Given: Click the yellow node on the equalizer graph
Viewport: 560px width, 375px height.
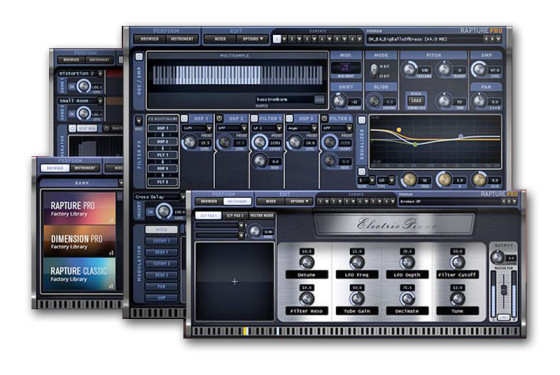Looking at the screenshot, I should point(399,130).
